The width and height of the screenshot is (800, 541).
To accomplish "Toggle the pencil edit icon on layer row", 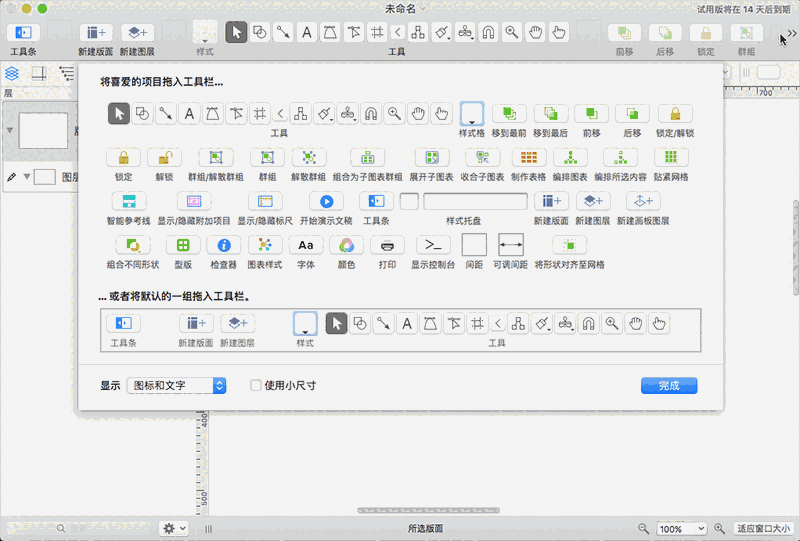I will coord(12,177).
